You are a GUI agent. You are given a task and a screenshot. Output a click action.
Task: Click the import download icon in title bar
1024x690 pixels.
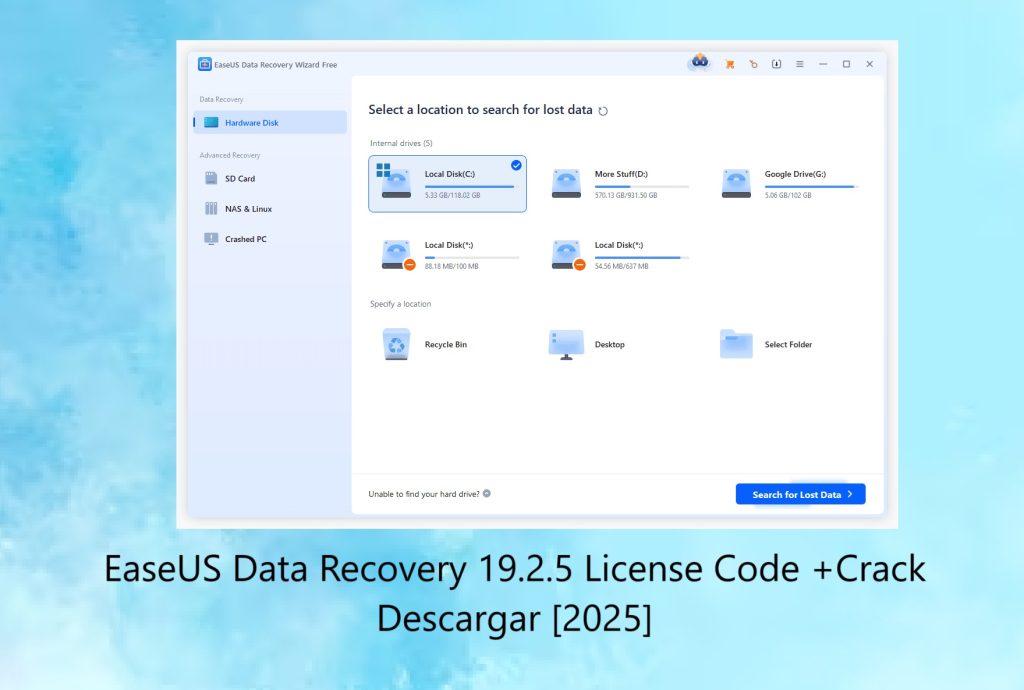776,64
